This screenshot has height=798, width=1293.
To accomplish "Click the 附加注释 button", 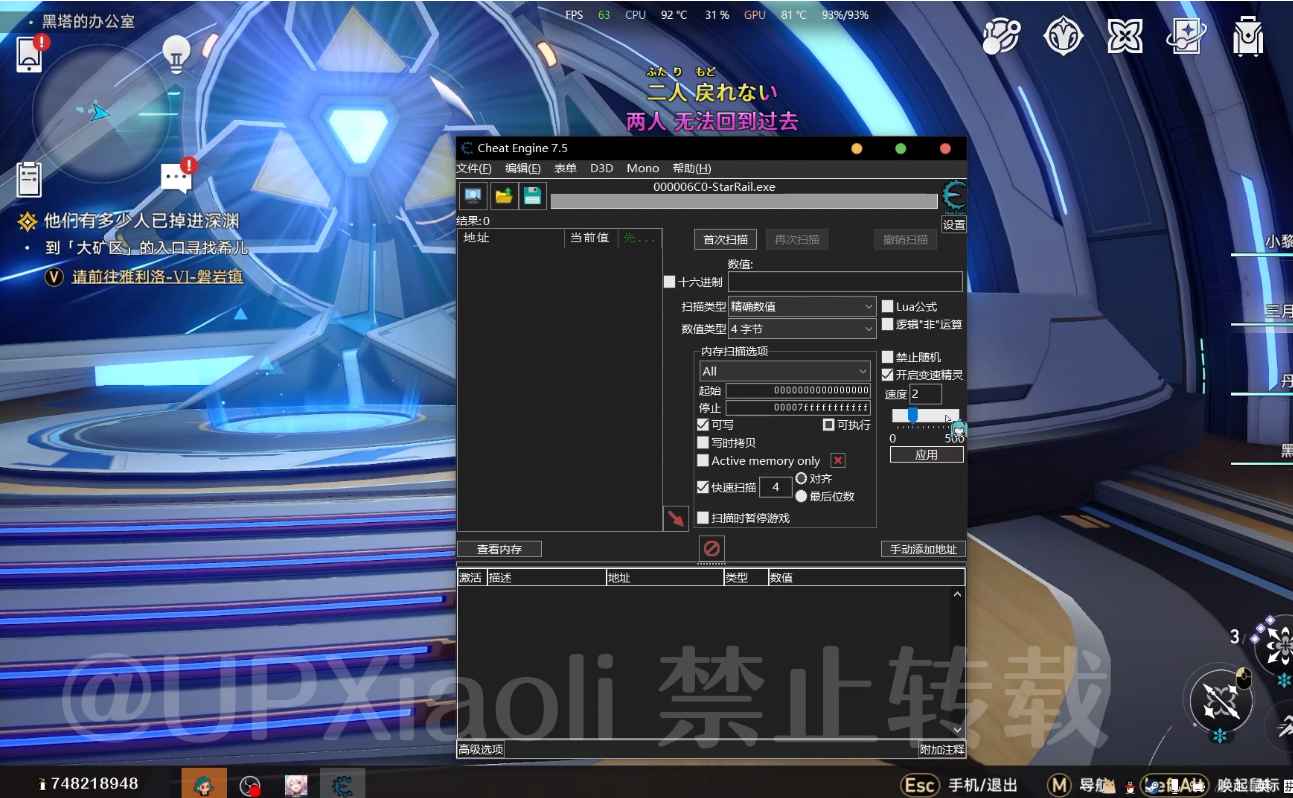I will point(942,749).
